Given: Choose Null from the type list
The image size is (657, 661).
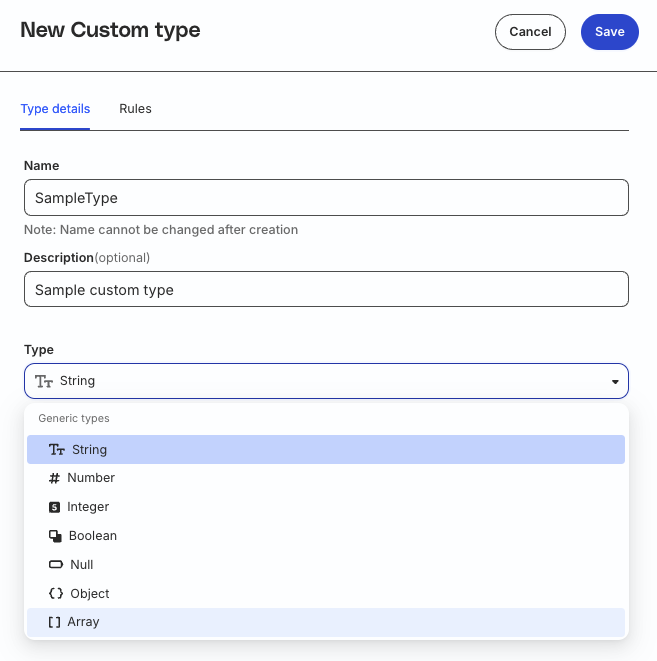Looking at the screenshot, I should pyautogui.click(x=326, y=564).
